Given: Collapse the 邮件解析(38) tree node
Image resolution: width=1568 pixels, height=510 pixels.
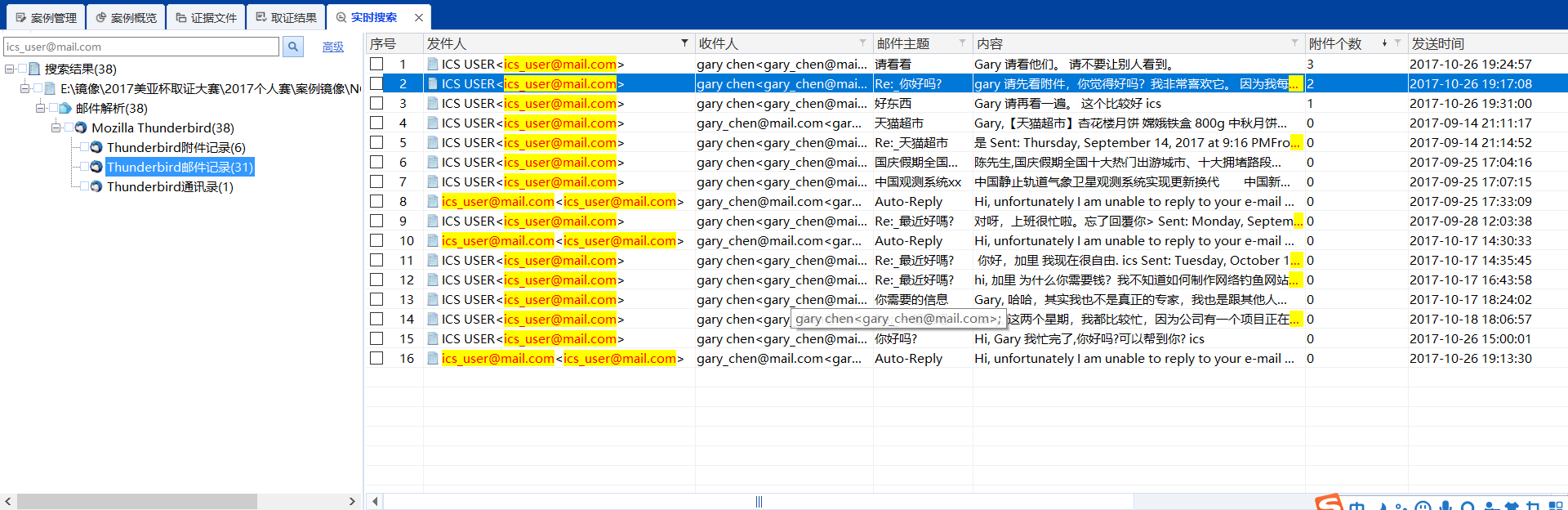Looking at the screenshot, I should click(40, 108).
